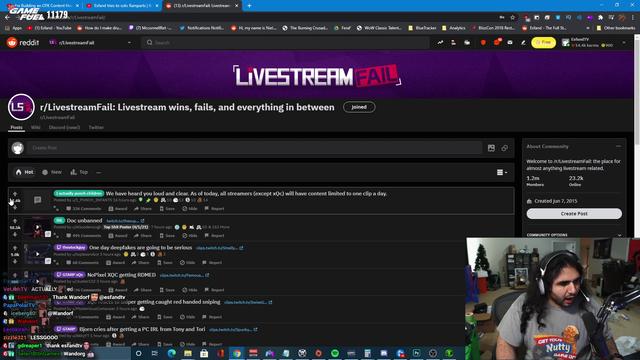
Task: Bookmark this page with star icon
Action: pos(513,17)
